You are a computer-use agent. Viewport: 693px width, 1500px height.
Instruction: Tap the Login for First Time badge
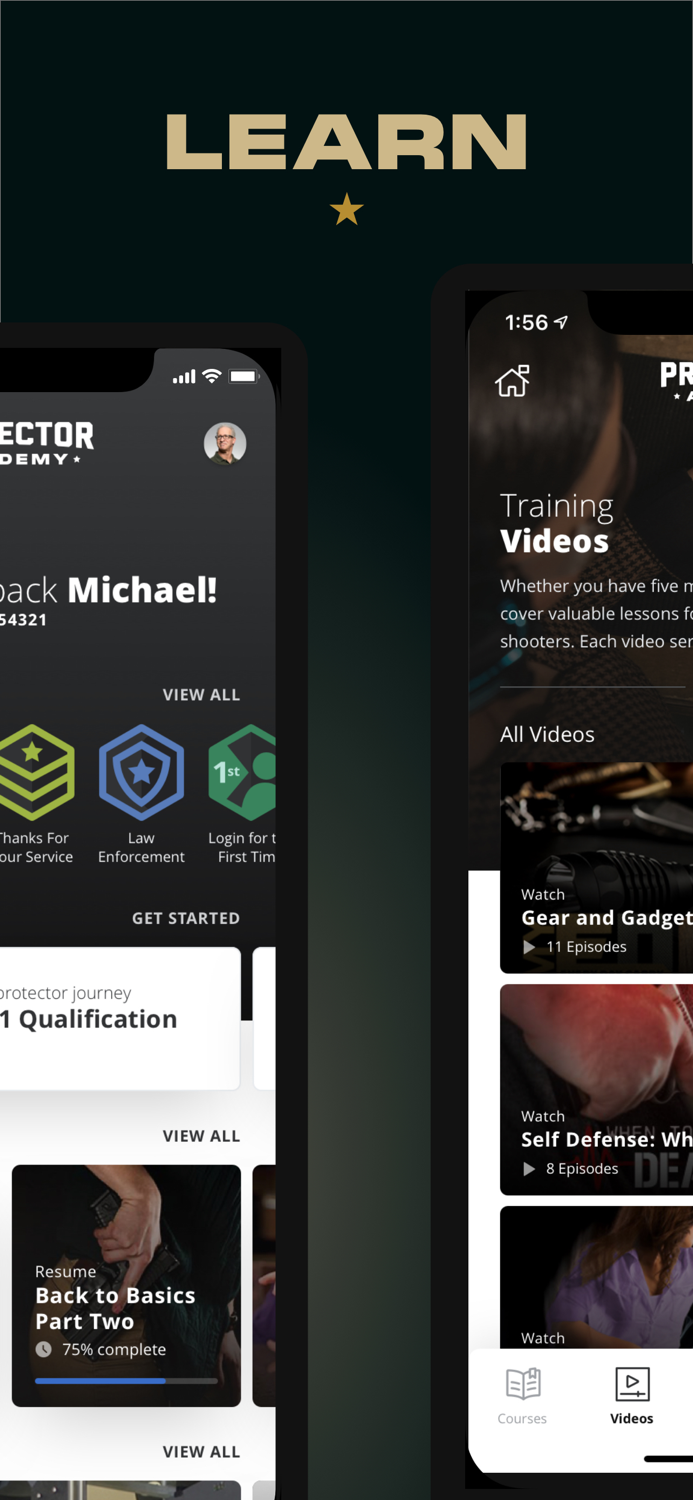[242, 773]
